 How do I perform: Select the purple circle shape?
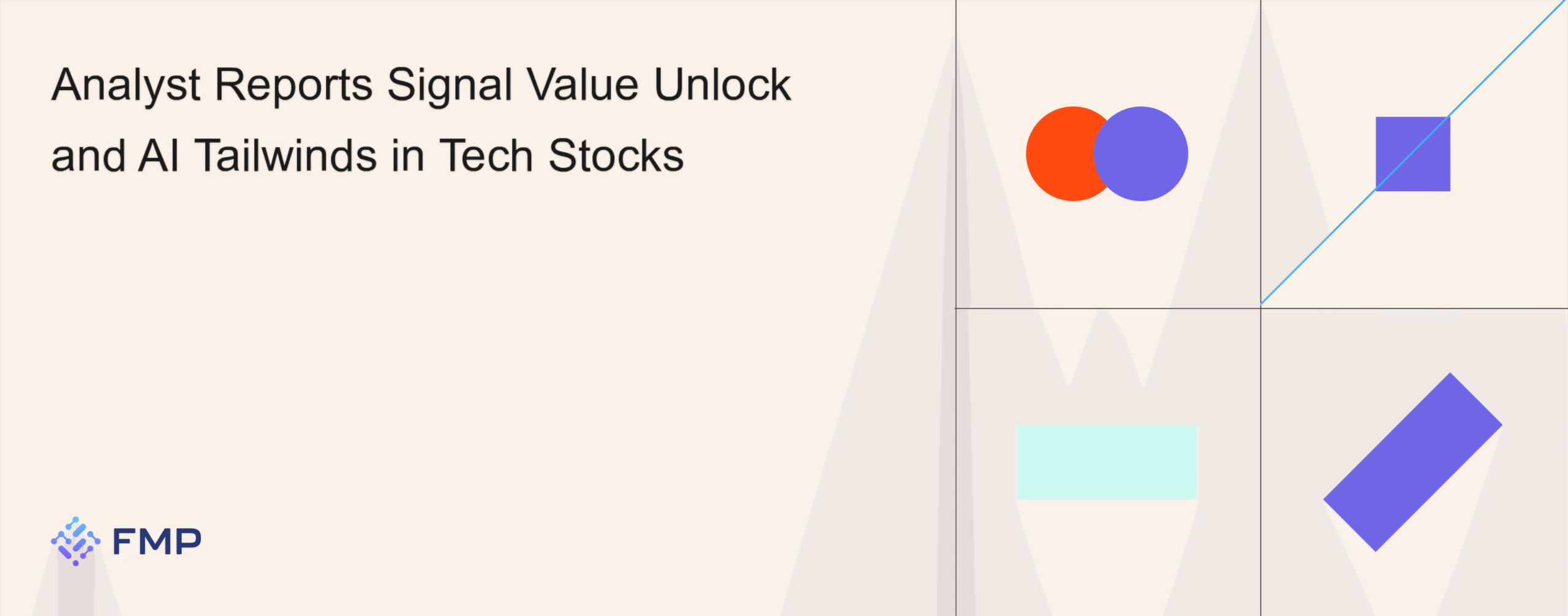1140,154
